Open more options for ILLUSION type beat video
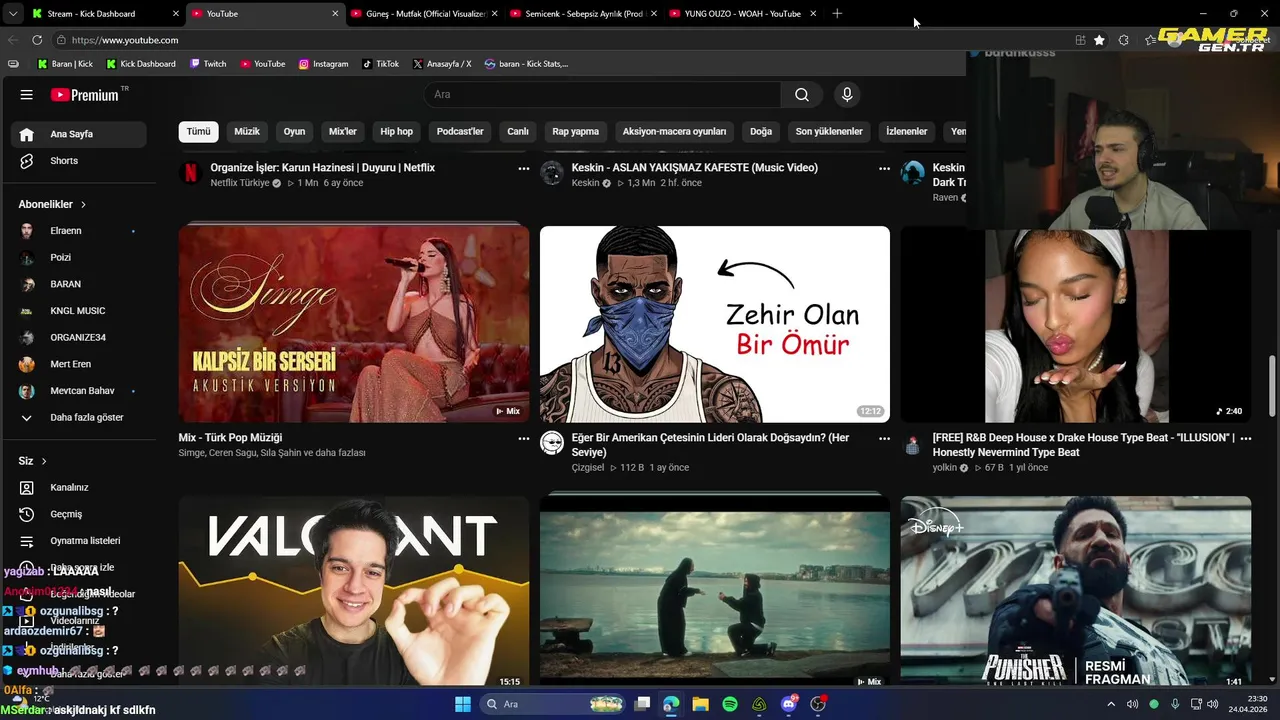 tap(1245, 438)
